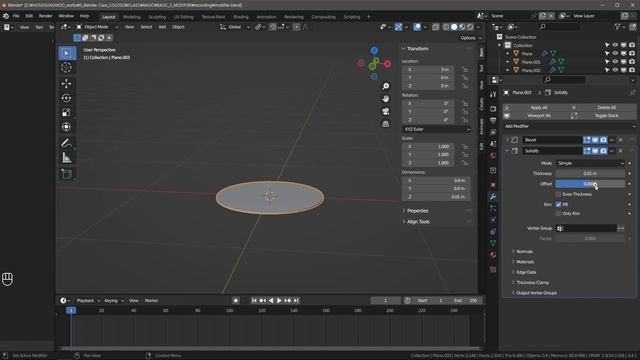Open the Modifier properties wrench tab

(493, 196)
